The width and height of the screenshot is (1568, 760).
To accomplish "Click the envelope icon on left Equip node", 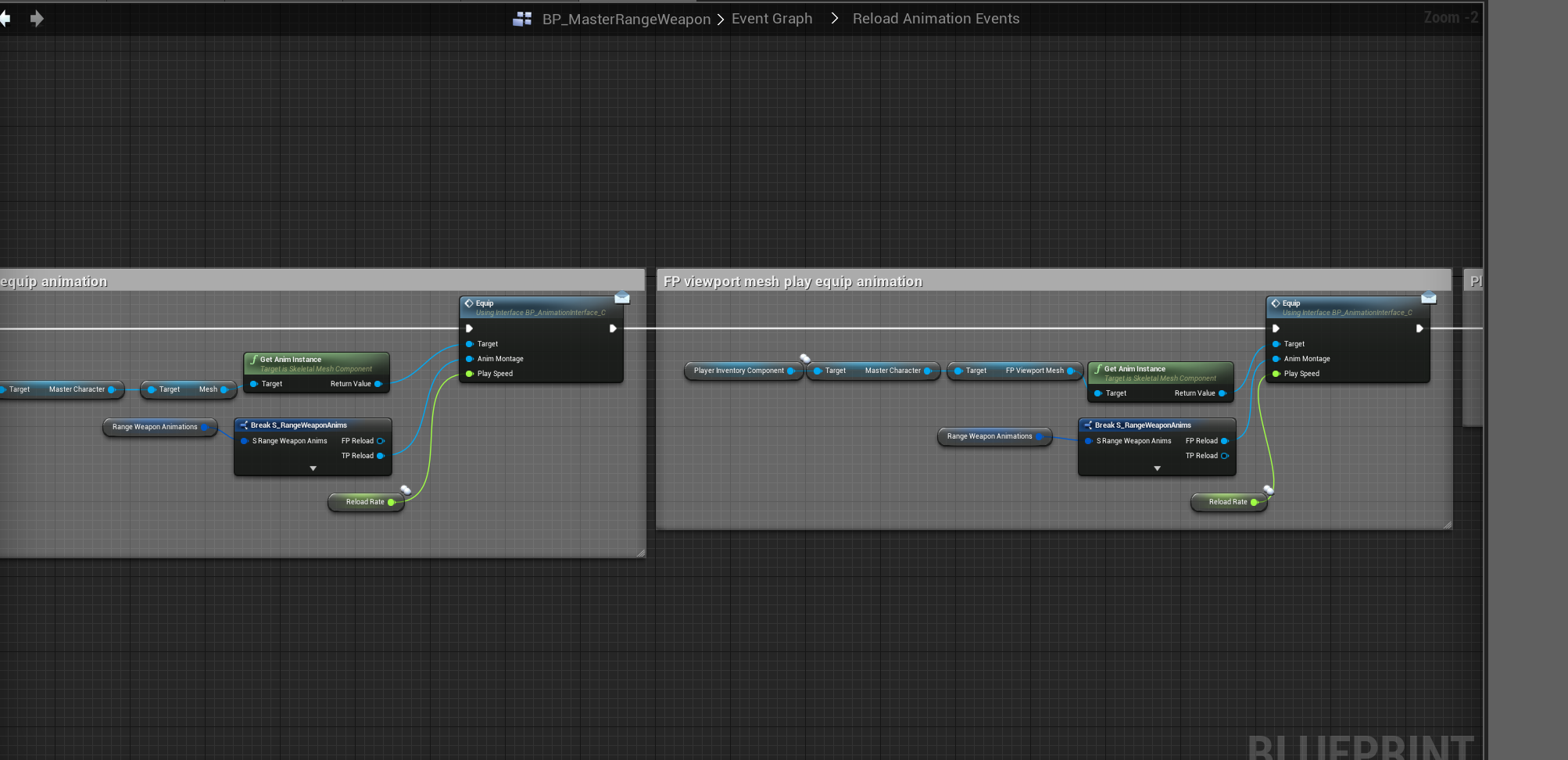I will [622, 298].
